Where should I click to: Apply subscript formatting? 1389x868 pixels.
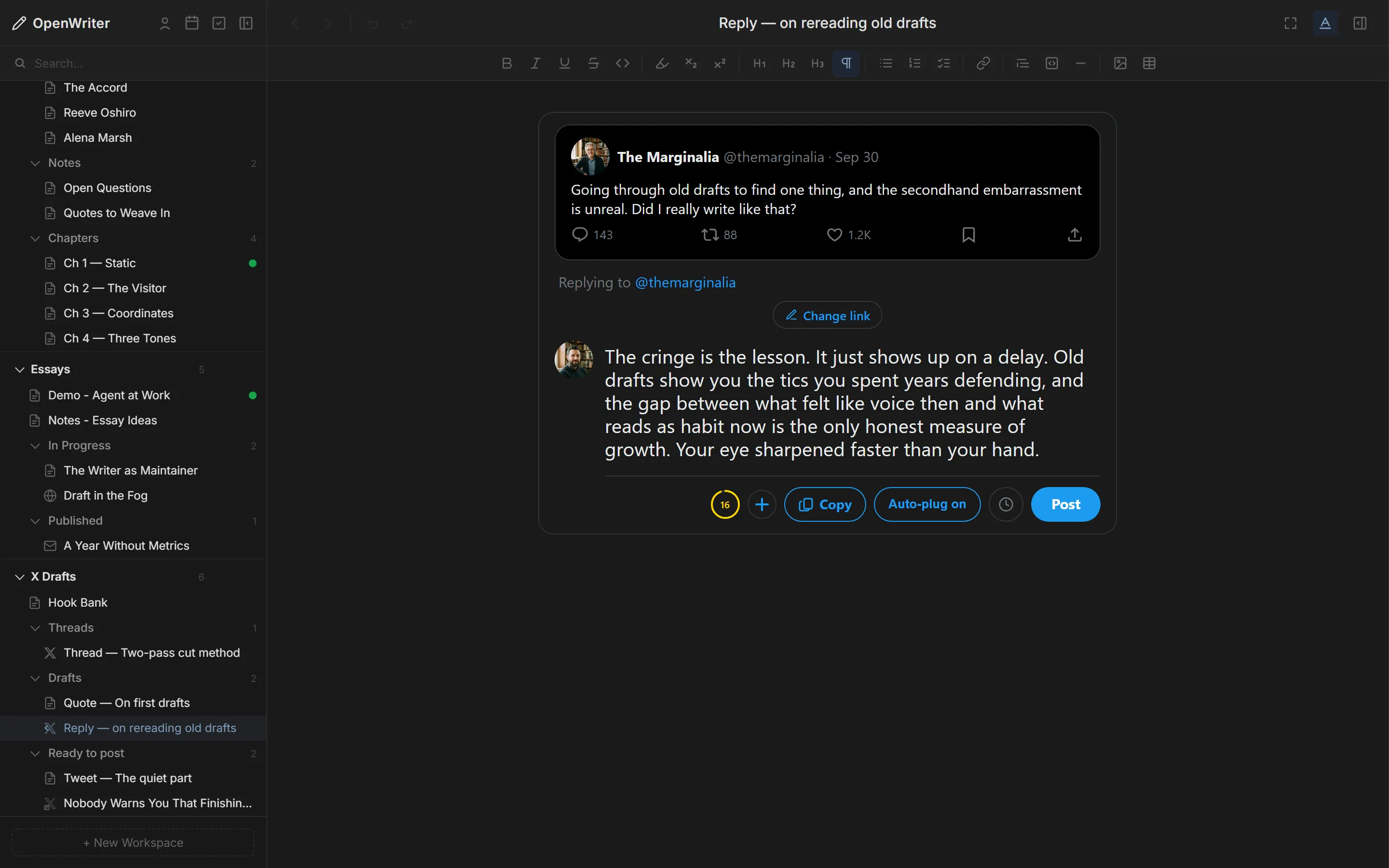[691, 63]
